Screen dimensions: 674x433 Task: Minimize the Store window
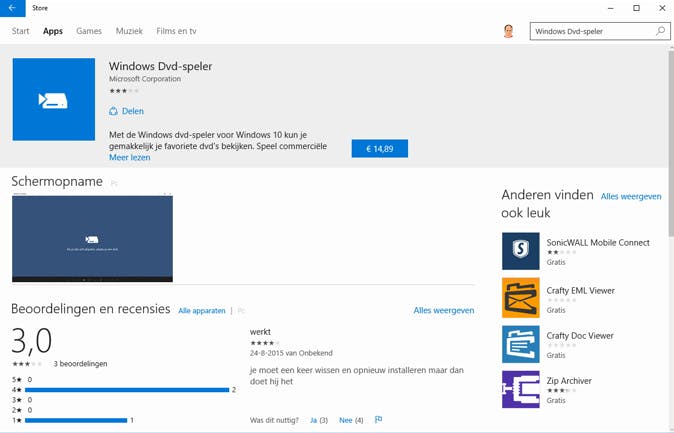(x=611, y=8)
